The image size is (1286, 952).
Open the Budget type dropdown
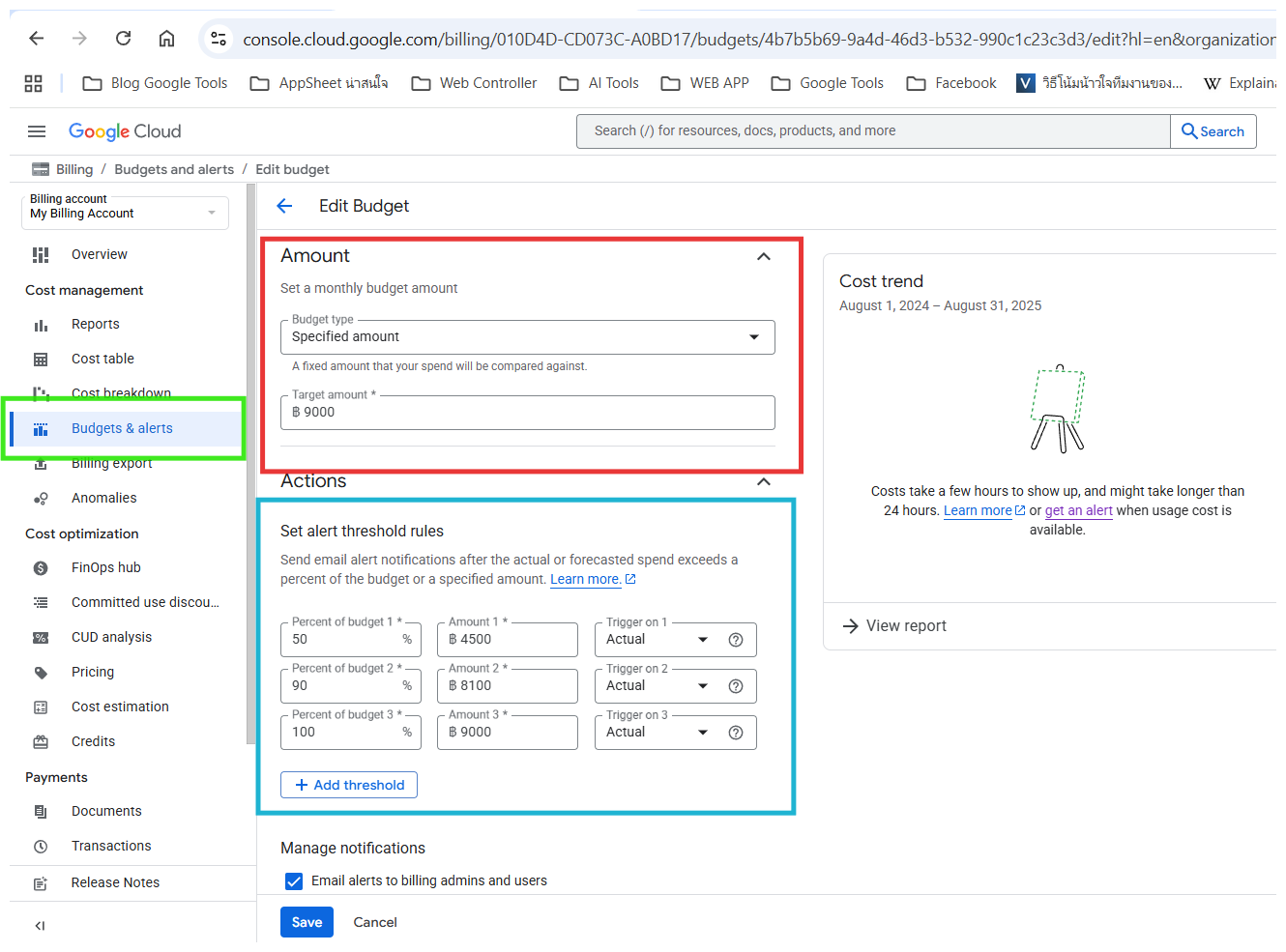click(528, 337)
